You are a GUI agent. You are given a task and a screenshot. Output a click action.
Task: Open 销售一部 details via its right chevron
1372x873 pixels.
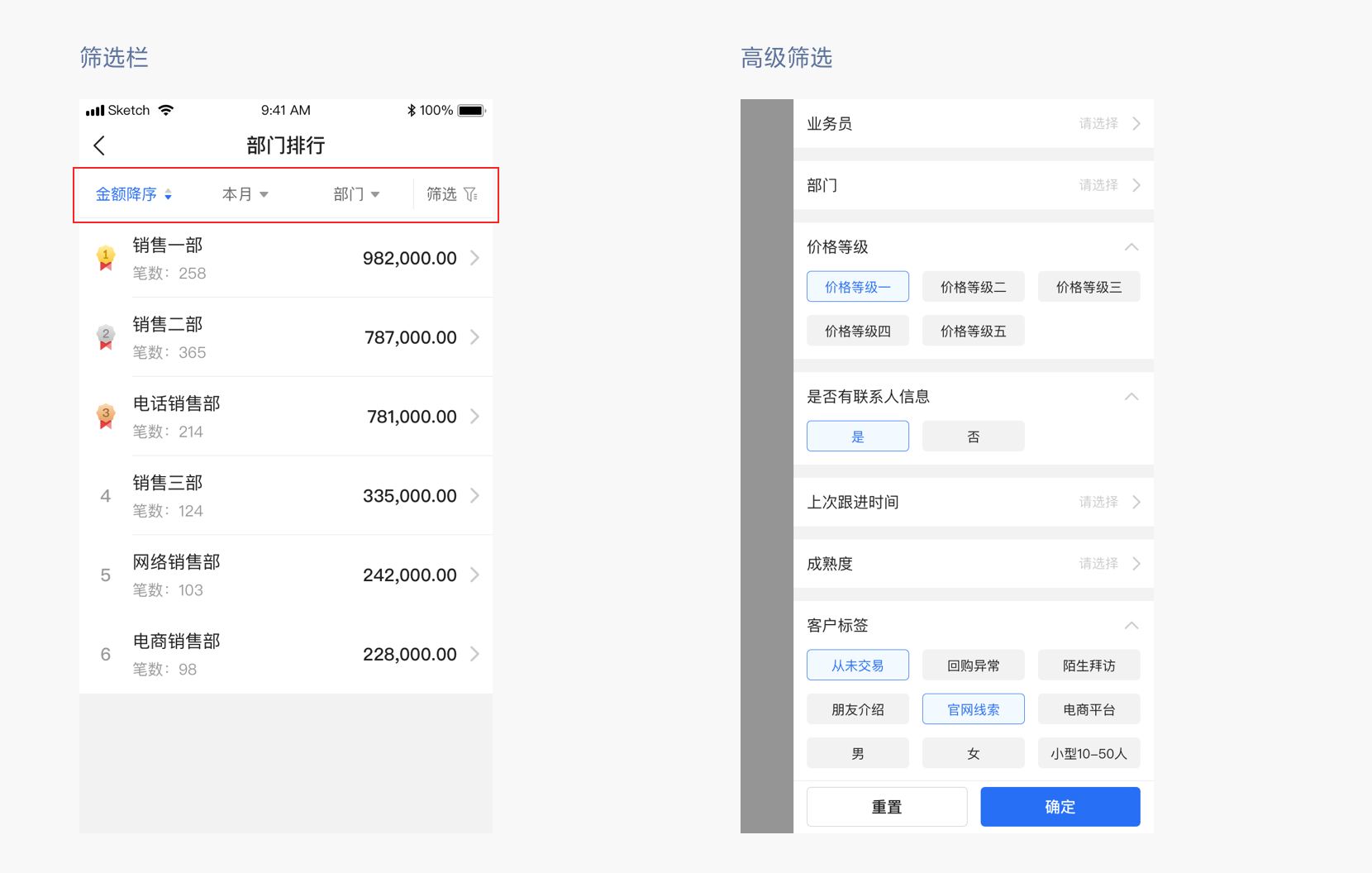[475, 258]
